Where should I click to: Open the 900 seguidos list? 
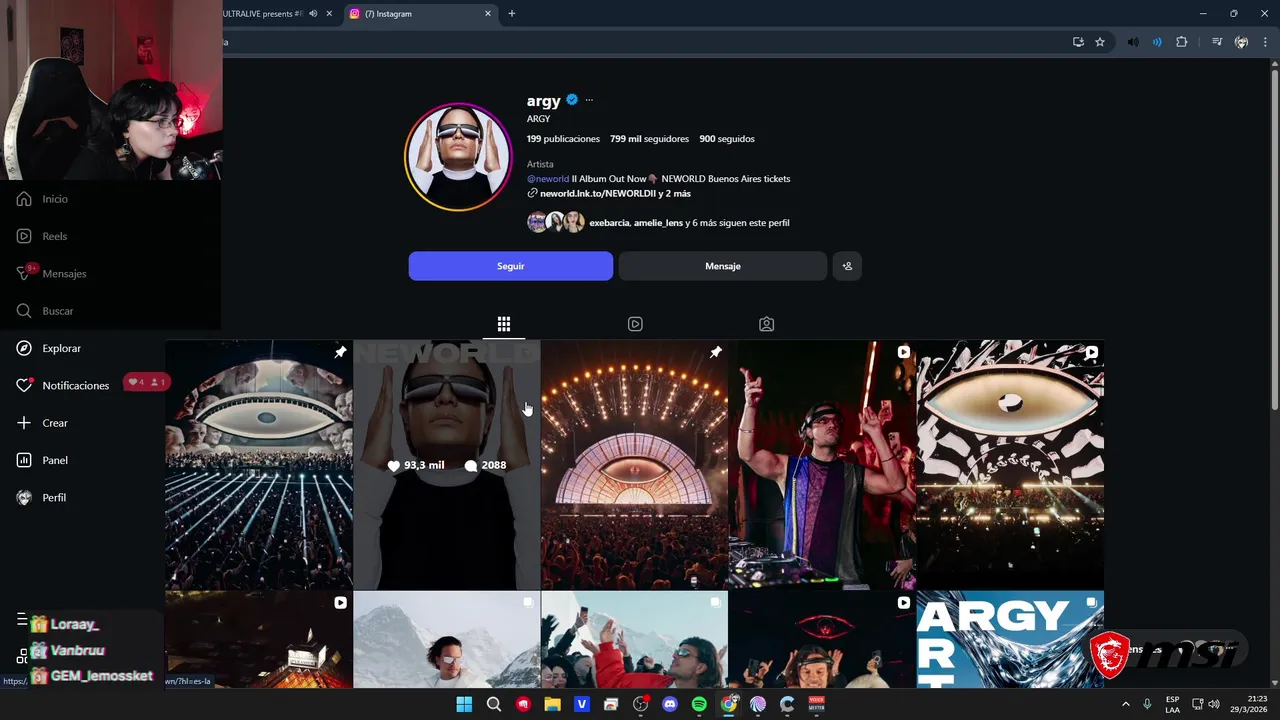pos(727,139)
